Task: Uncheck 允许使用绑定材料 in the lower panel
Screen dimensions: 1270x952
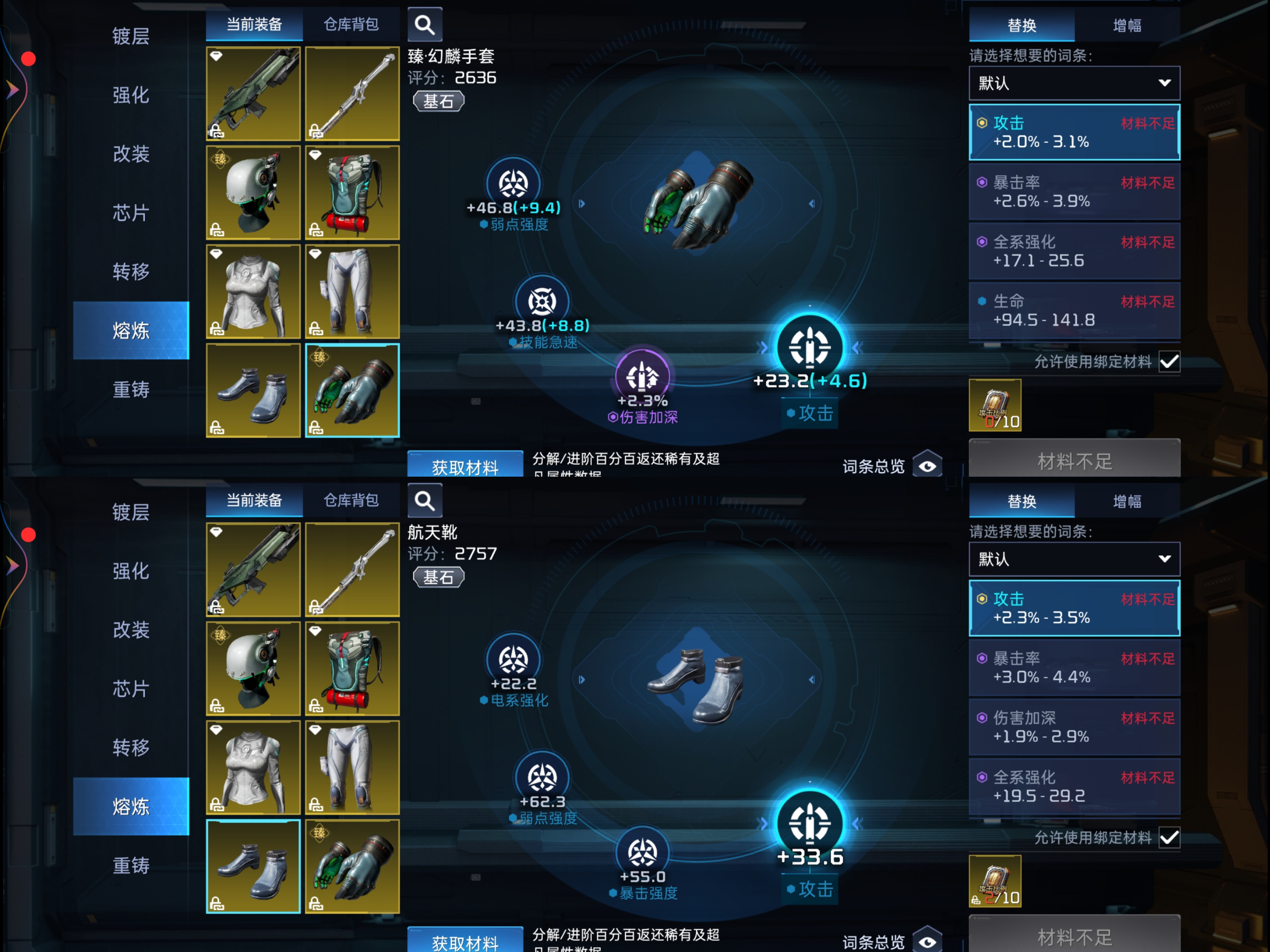Action: coord(1170,838)
